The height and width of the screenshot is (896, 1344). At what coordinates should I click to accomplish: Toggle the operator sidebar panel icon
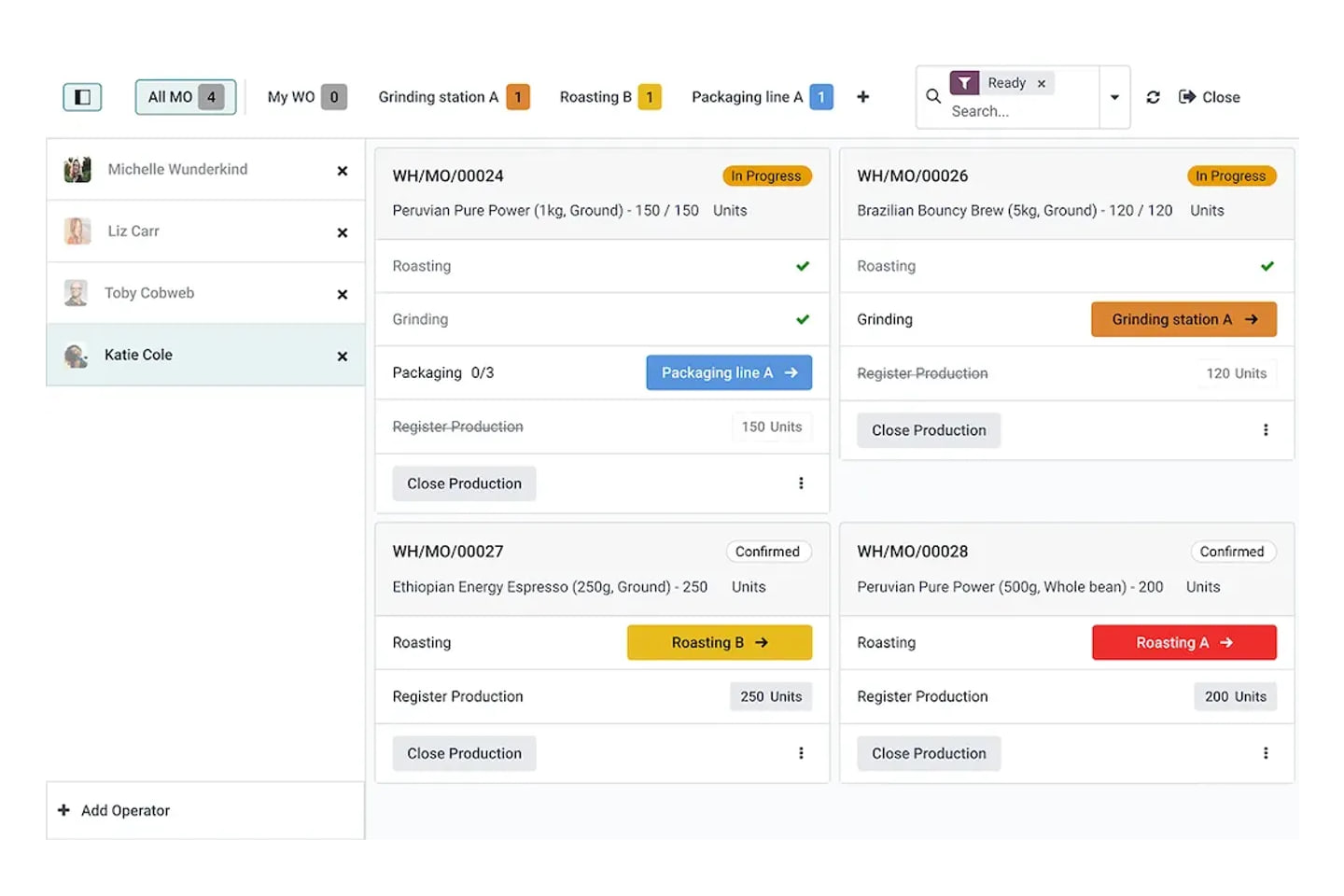(82, 97)
